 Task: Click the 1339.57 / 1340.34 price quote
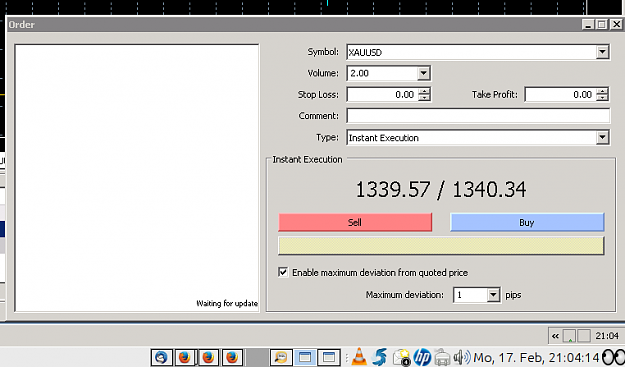click(x=441, y=189)
